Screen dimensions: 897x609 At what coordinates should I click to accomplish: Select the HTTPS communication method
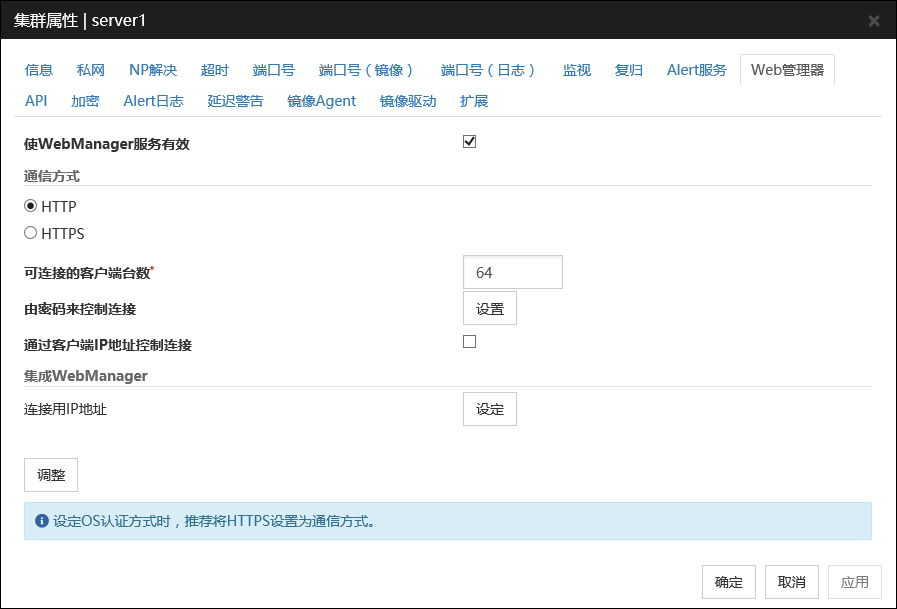(31, 233)
